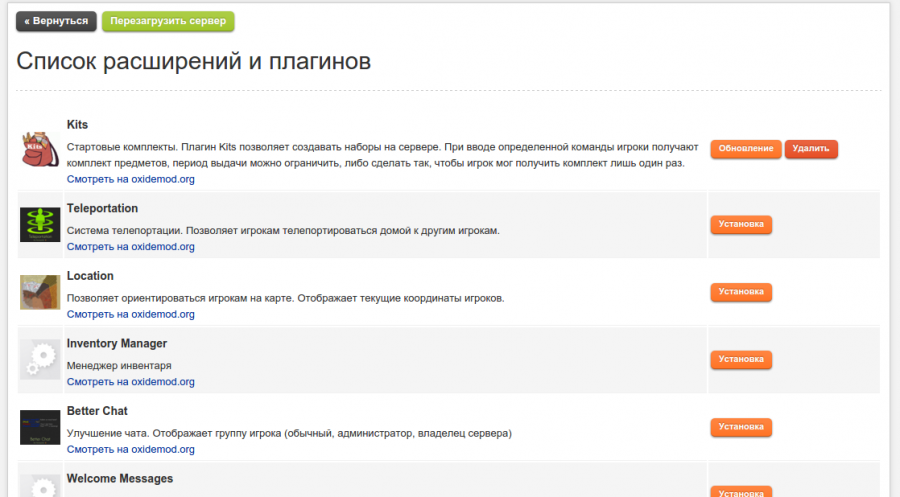
Task: Click the Kits plugin icon
Action: [40, 149]
